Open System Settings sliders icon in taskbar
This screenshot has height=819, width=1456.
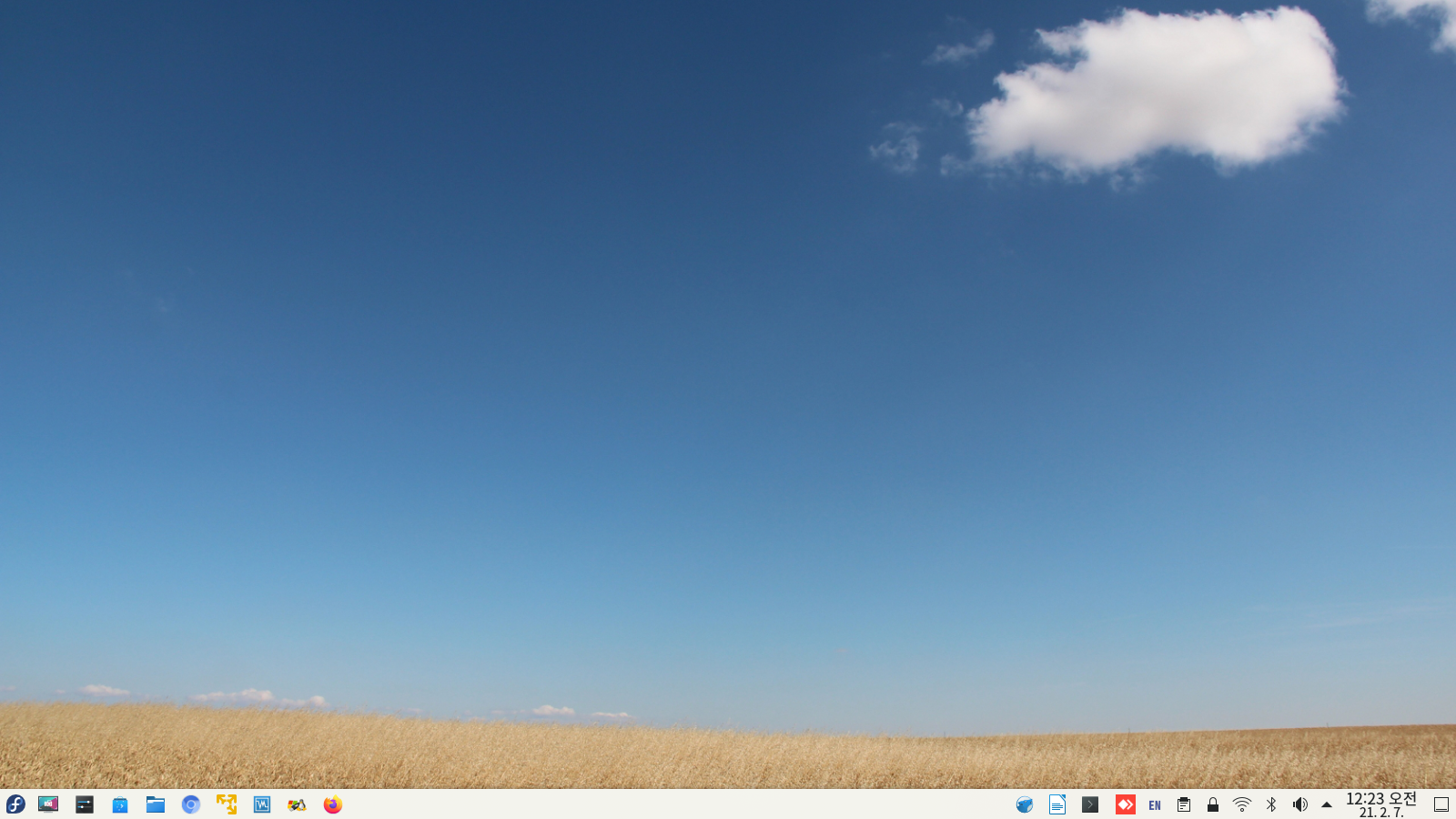click(x=85, y=804)
